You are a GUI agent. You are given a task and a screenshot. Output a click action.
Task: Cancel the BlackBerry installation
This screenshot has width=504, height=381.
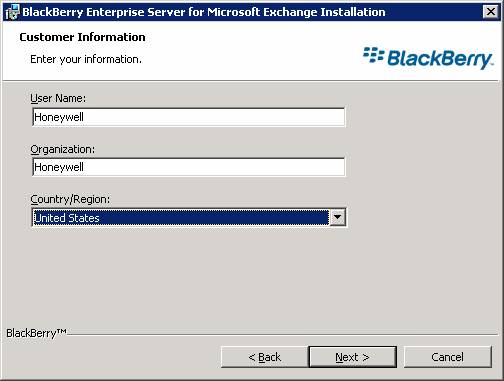point(447,357)
